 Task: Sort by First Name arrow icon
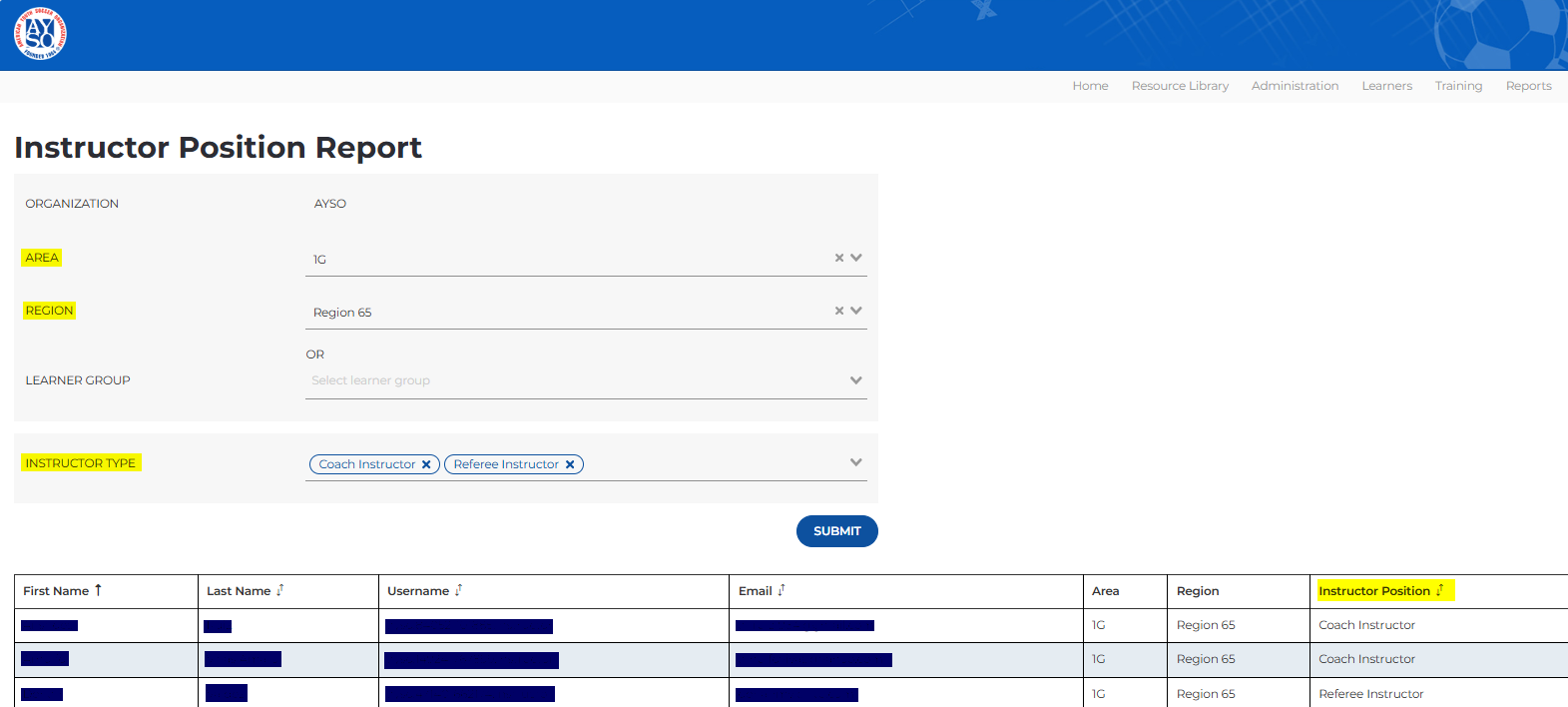click(x=98, y=590)
